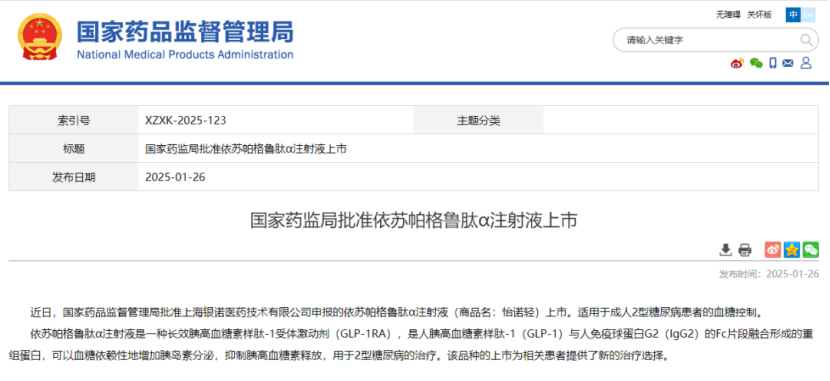
Task: Enable the 关怀版 care mode
Action: click(x=760, y=15)
